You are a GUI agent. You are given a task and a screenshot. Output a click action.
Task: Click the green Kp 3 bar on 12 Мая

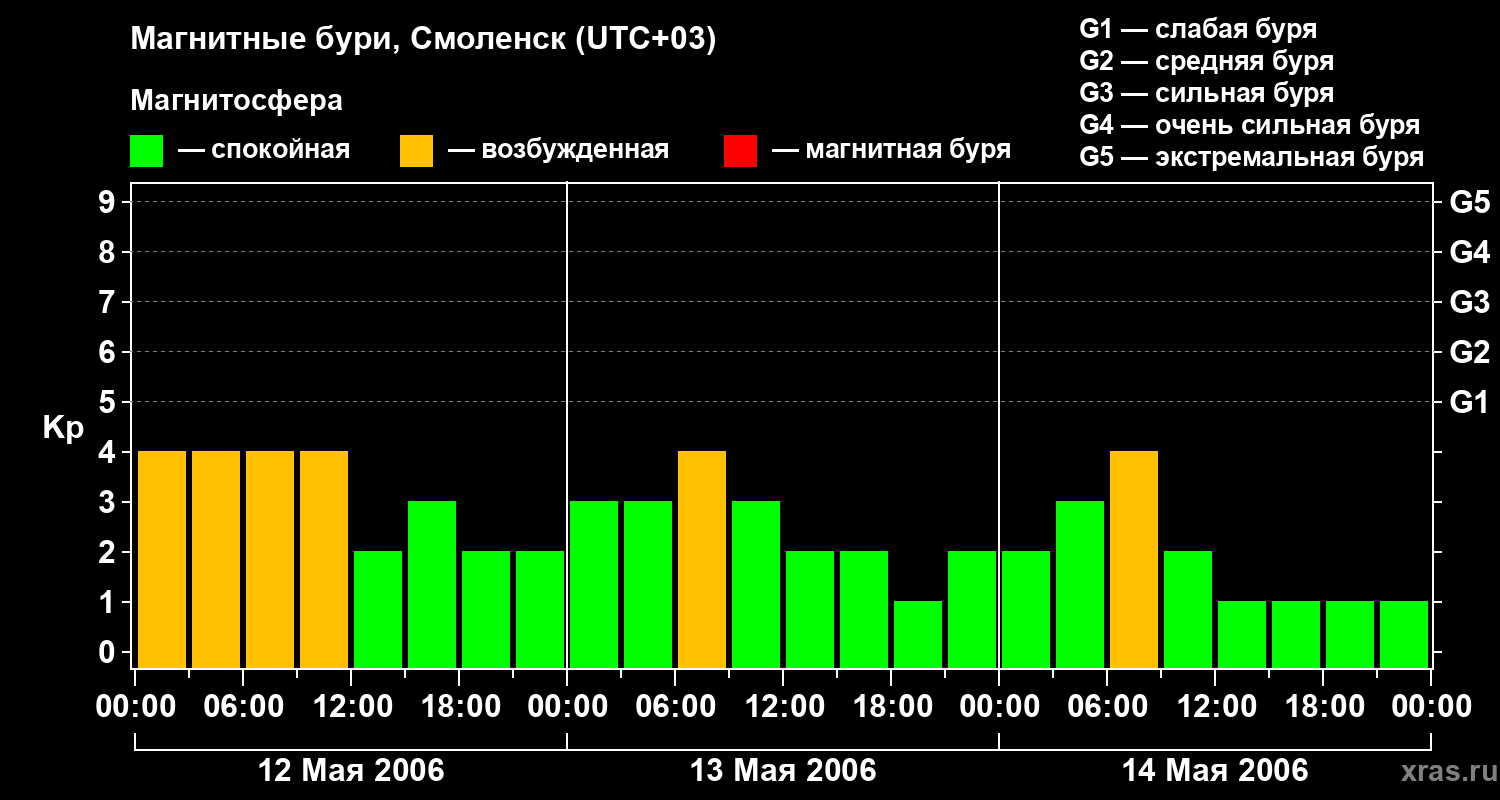(x=432, y=584)
